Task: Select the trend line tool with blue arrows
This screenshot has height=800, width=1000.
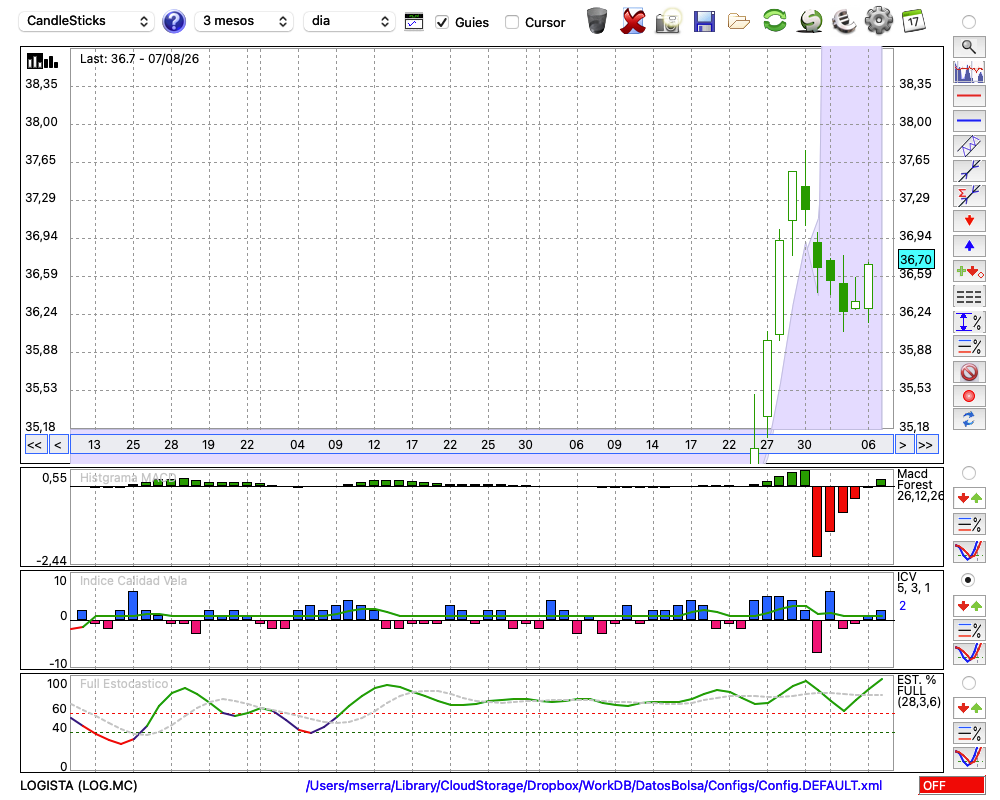Action: 969,171
